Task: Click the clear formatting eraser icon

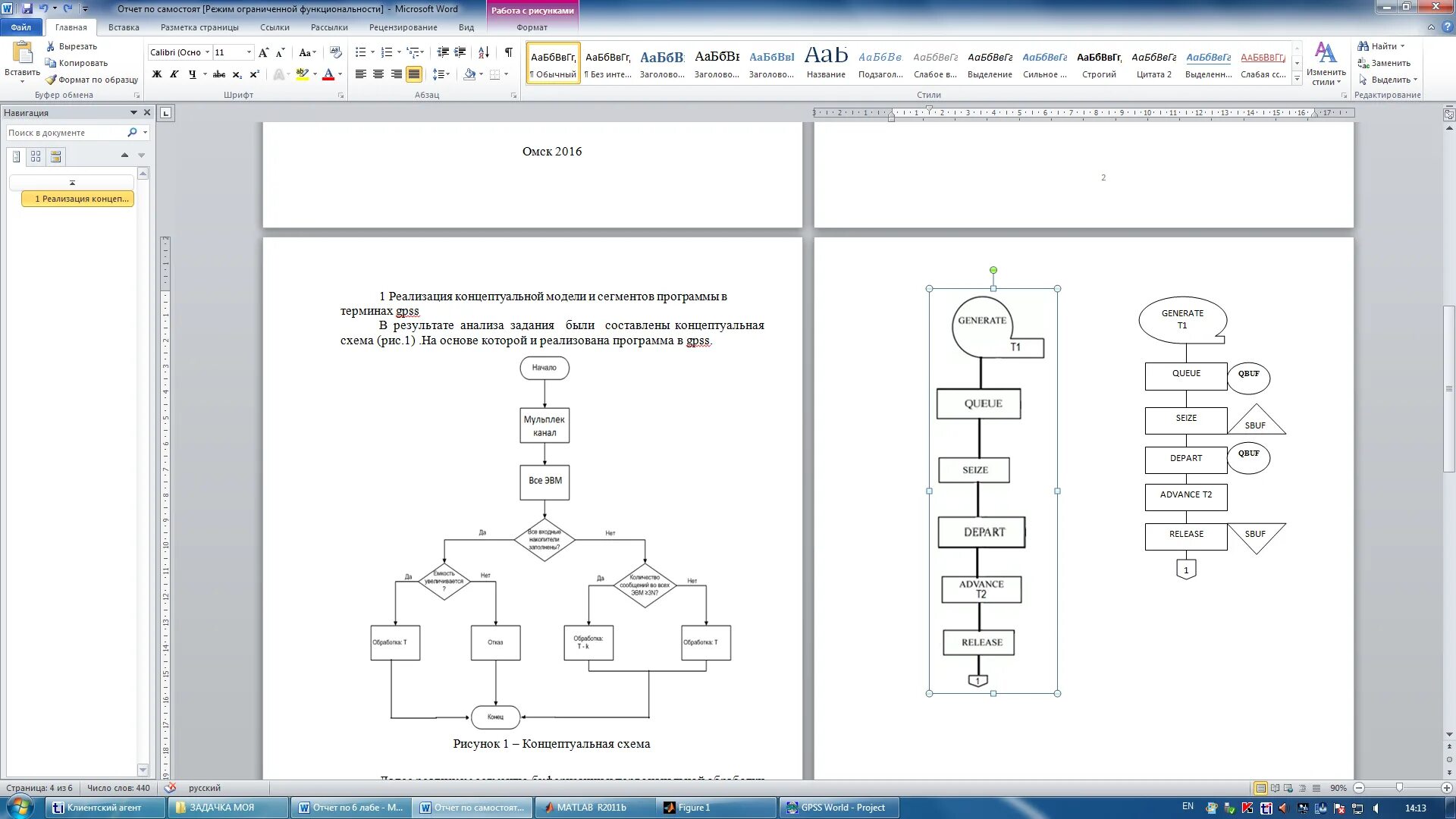Action: 336,52
